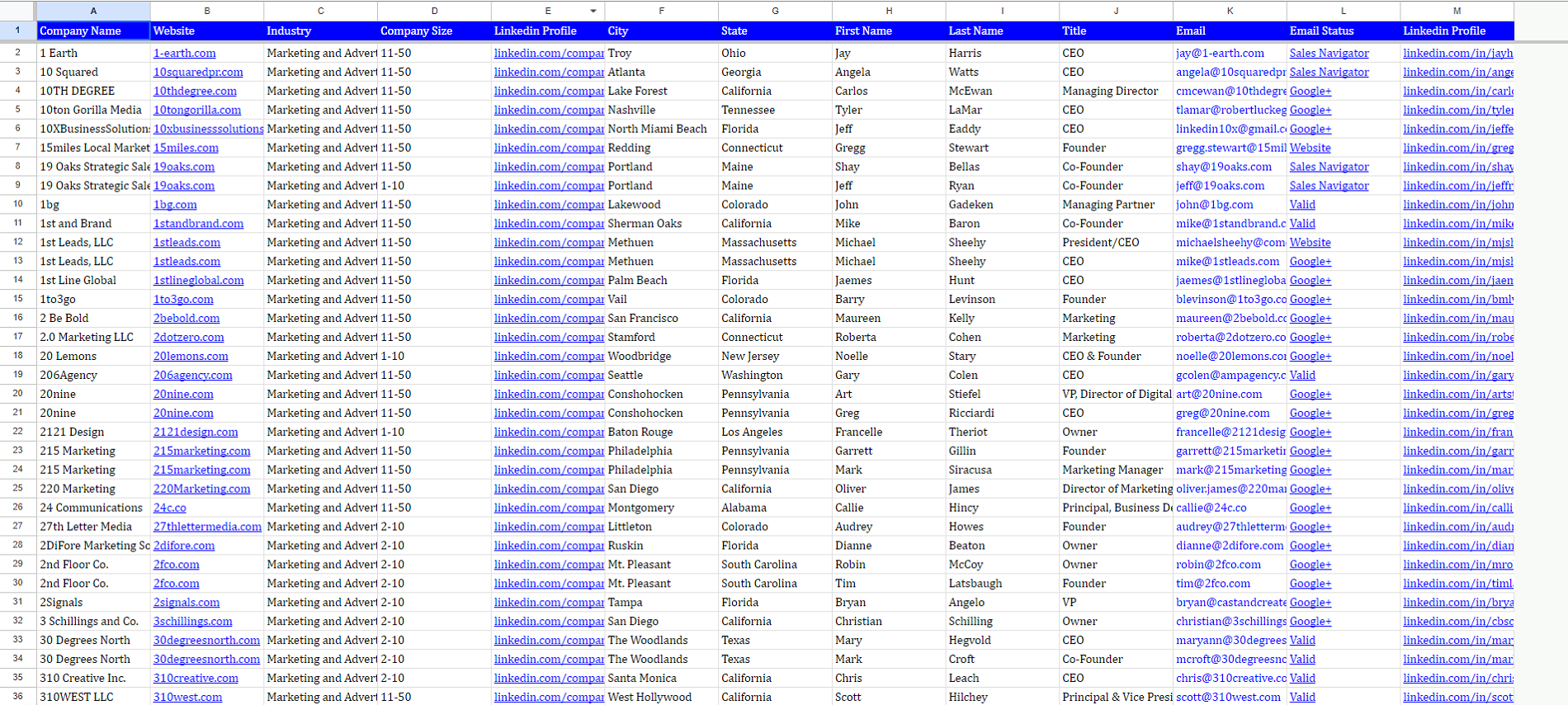Open linkedin.com/in/john profile link
Viewport: 1568px width, 705px height.
(x=1458, y=205)
